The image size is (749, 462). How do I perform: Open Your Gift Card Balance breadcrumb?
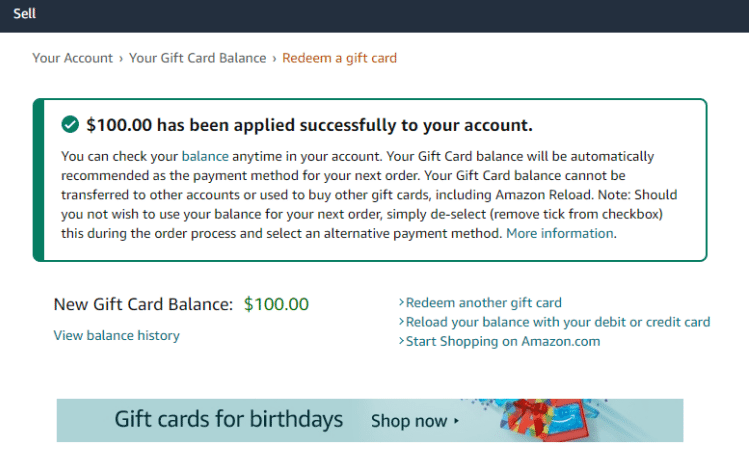tap(198, 58)
